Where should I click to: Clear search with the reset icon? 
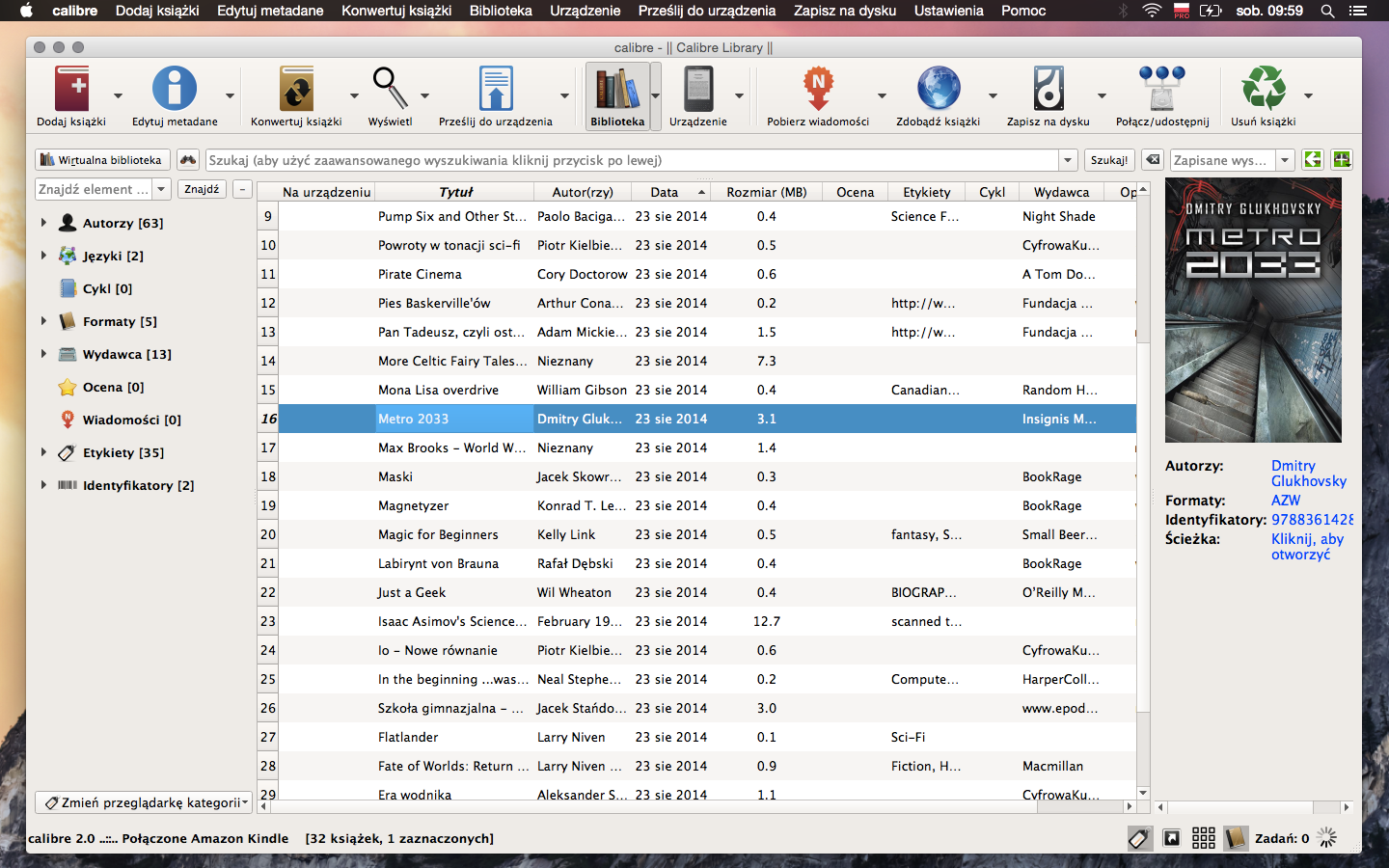coord(1152,160)
